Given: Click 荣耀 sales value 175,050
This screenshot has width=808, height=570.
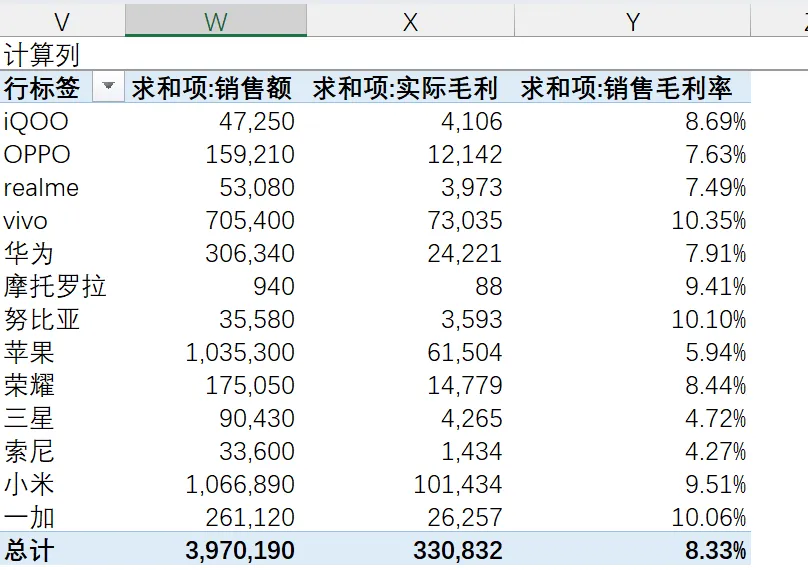Looking at the screenshot, I should [250, 385].
